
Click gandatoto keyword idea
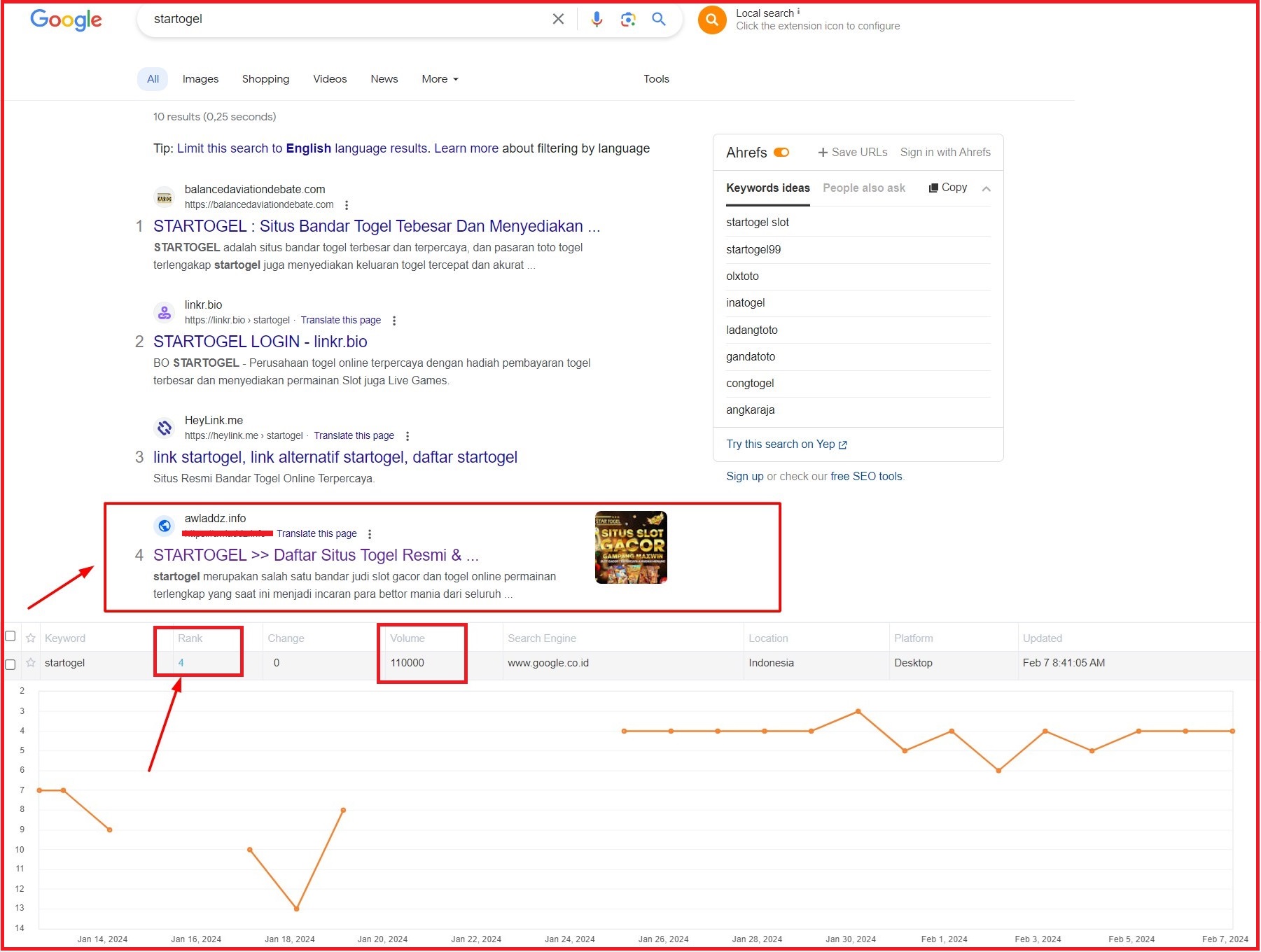pyautogui.click(x=751, y=357)
